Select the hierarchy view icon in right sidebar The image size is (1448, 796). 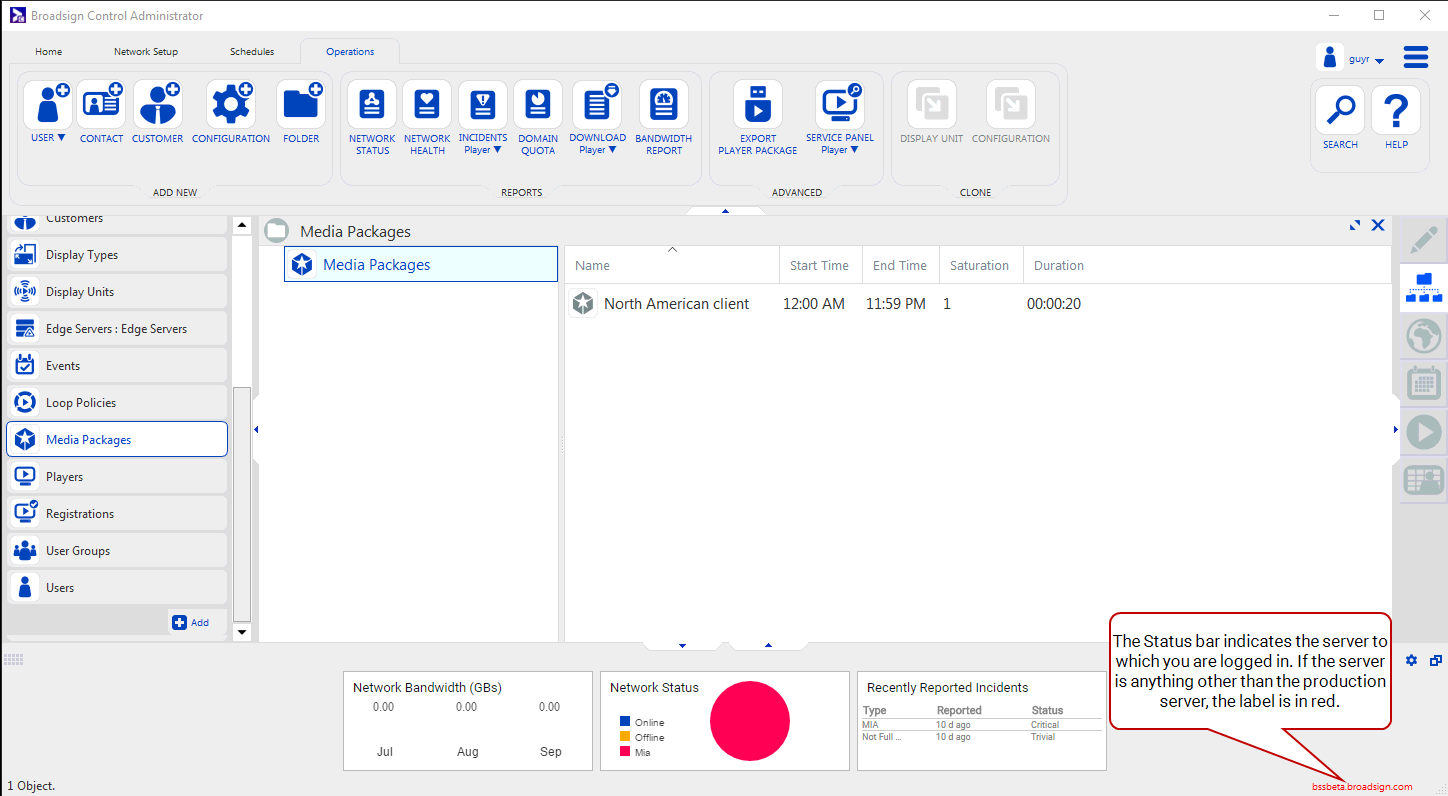[1423, 287]
